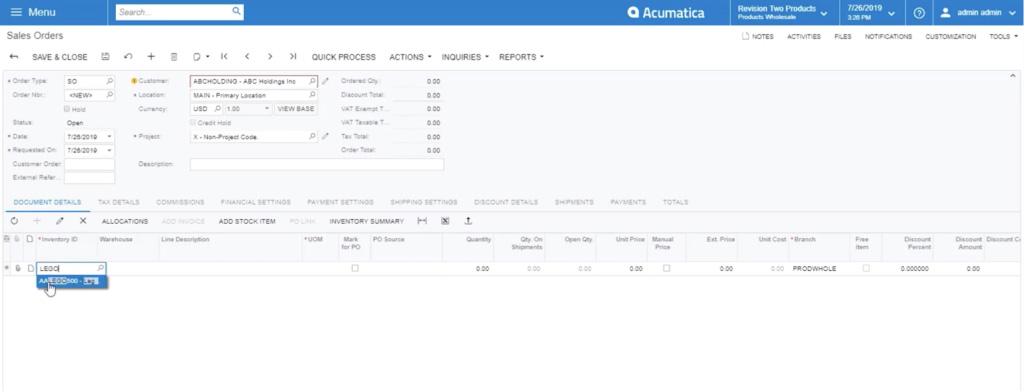This screenshot has height=391, width=1024.
Task: Enable the Manual Price checkbox
Action: (x=666, y=268)
